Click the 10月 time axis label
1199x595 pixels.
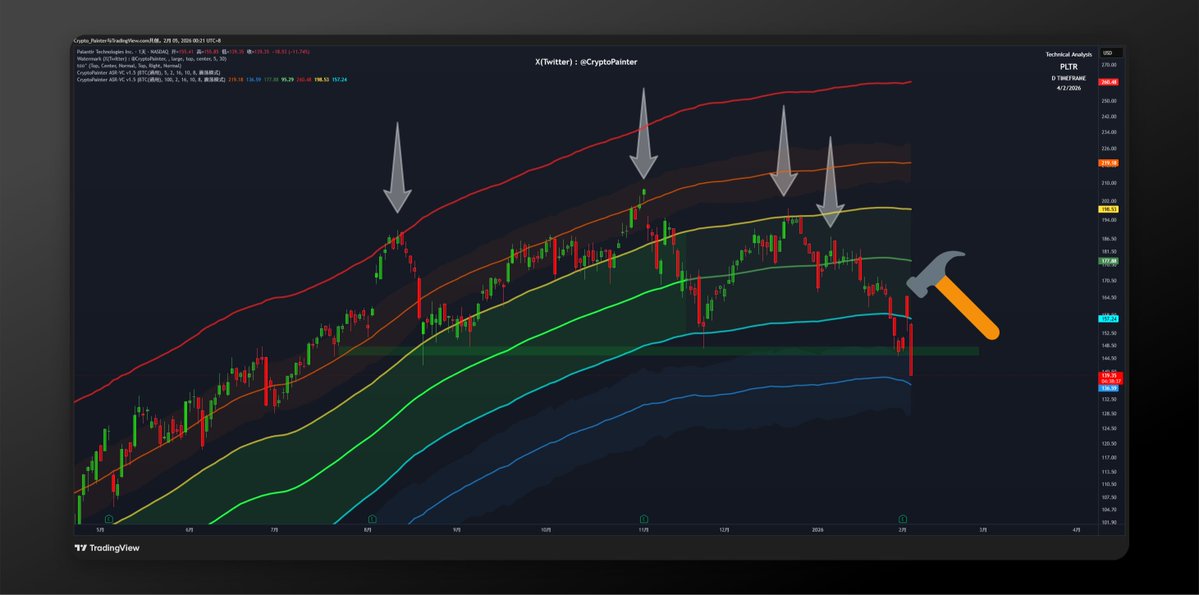(x=545, y=529)
